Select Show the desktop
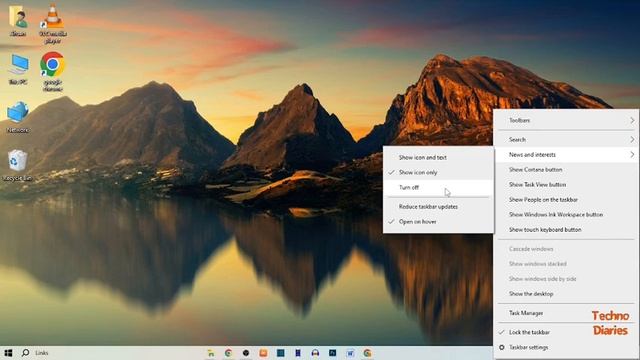The height and width of the screenshot is (360, 640). pos(566,294)
